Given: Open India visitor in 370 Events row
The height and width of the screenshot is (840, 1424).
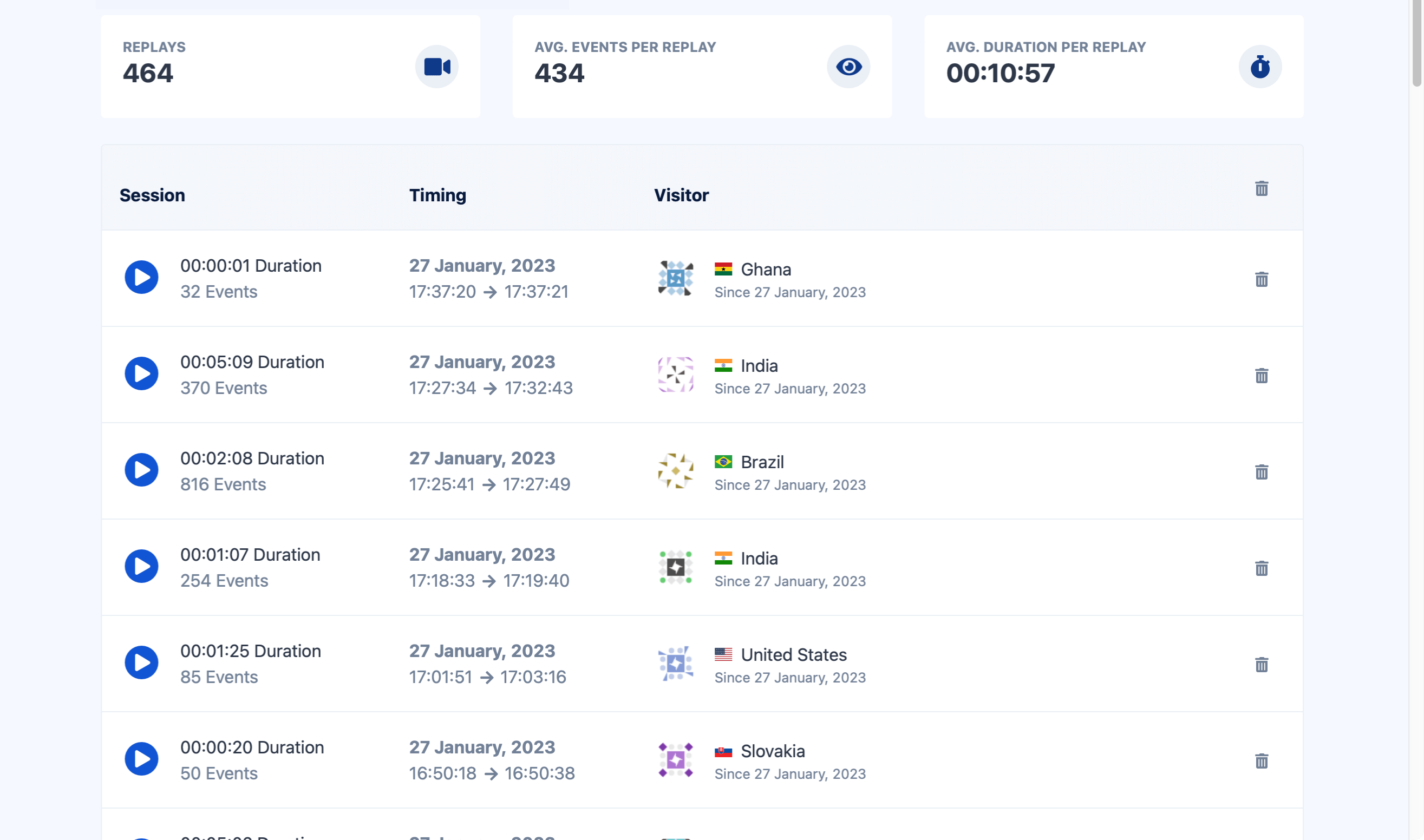Looking at the screenshot, I should (x=759, y=366).
